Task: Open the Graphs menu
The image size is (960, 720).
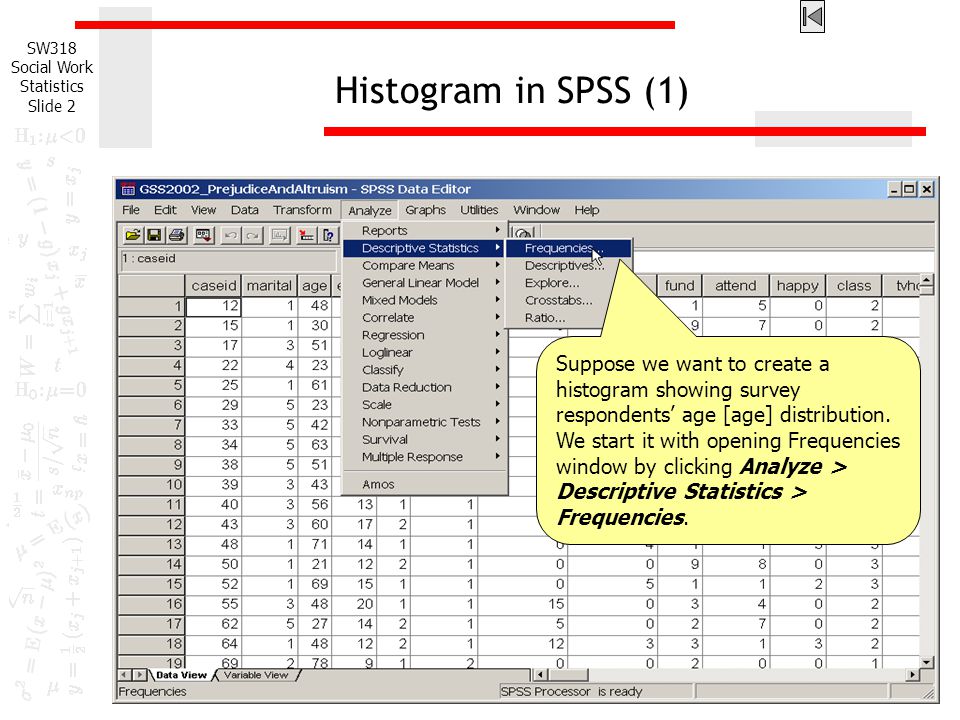Action: point(426,210)
